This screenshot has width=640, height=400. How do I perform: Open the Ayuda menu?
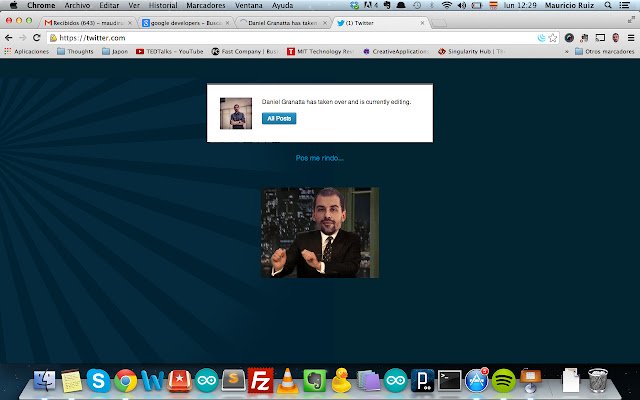[x=282, y=5]
